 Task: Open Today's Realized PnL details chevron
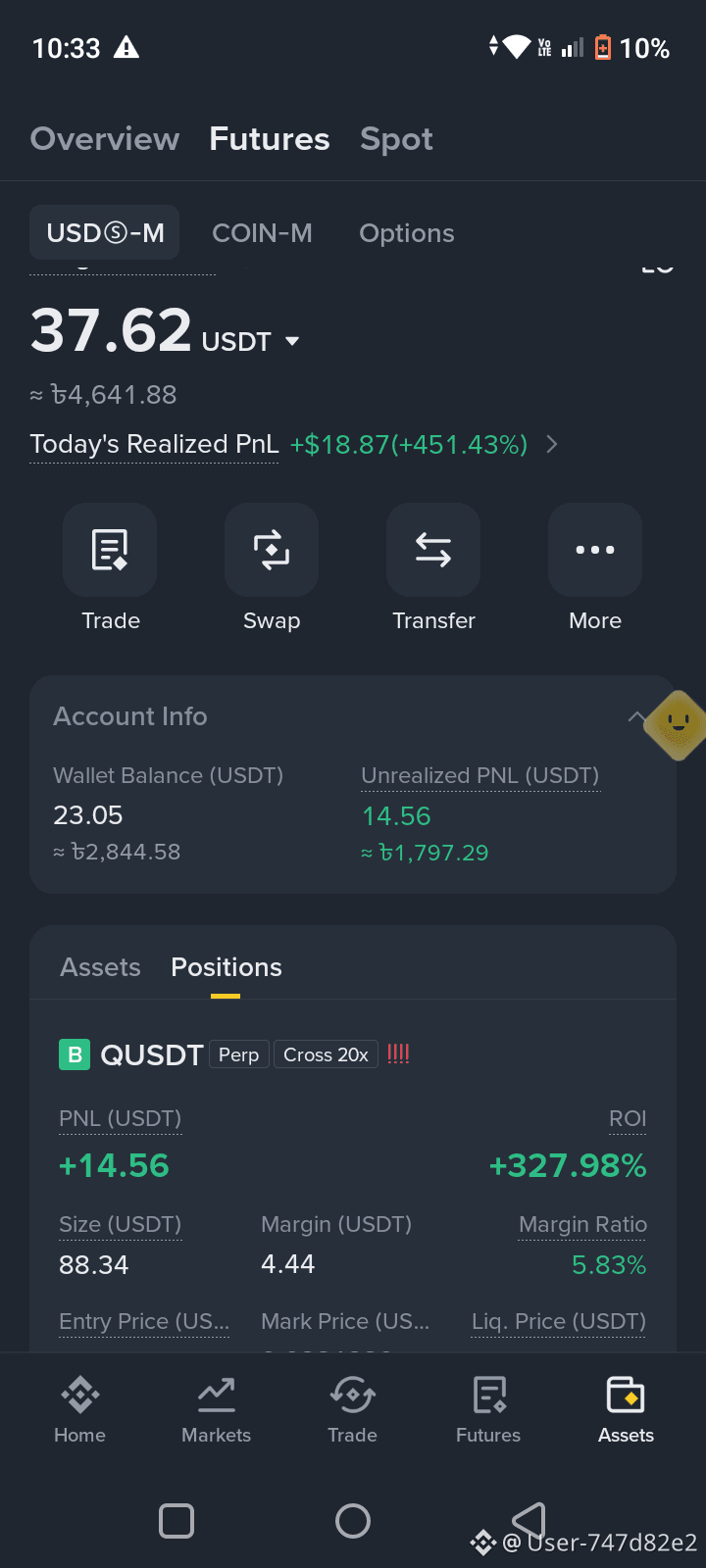pos(552,444)
